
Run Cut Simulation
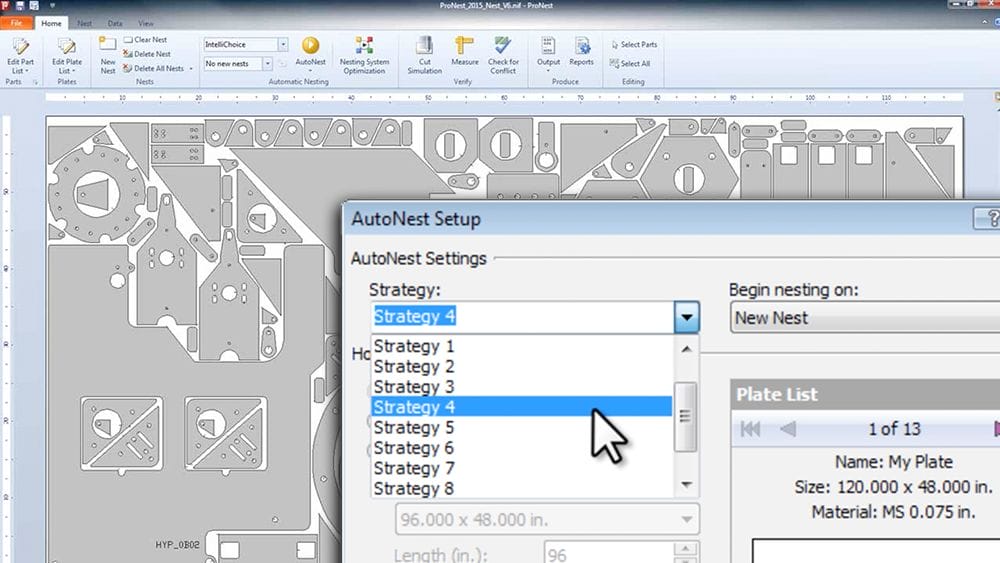[x=425, y=54]
